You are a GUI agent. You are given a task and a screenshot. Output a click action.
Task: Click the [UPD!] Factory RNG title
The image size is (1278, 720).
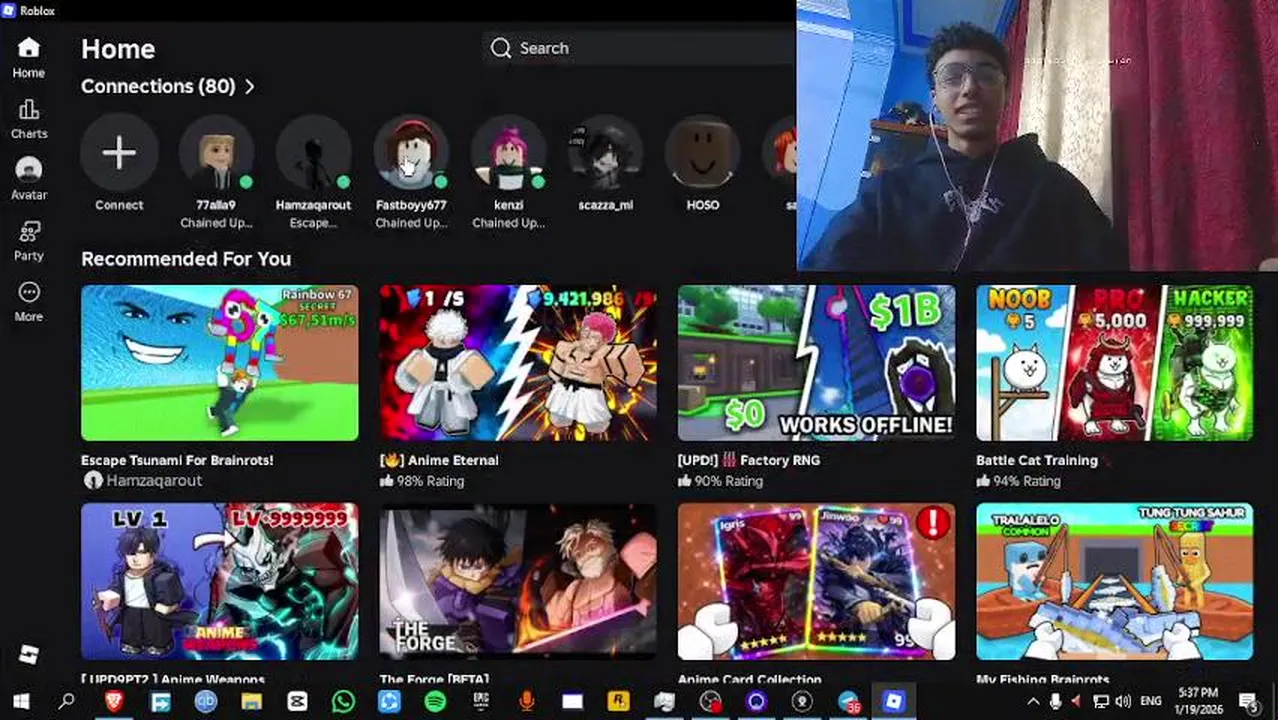click(749, 460)
